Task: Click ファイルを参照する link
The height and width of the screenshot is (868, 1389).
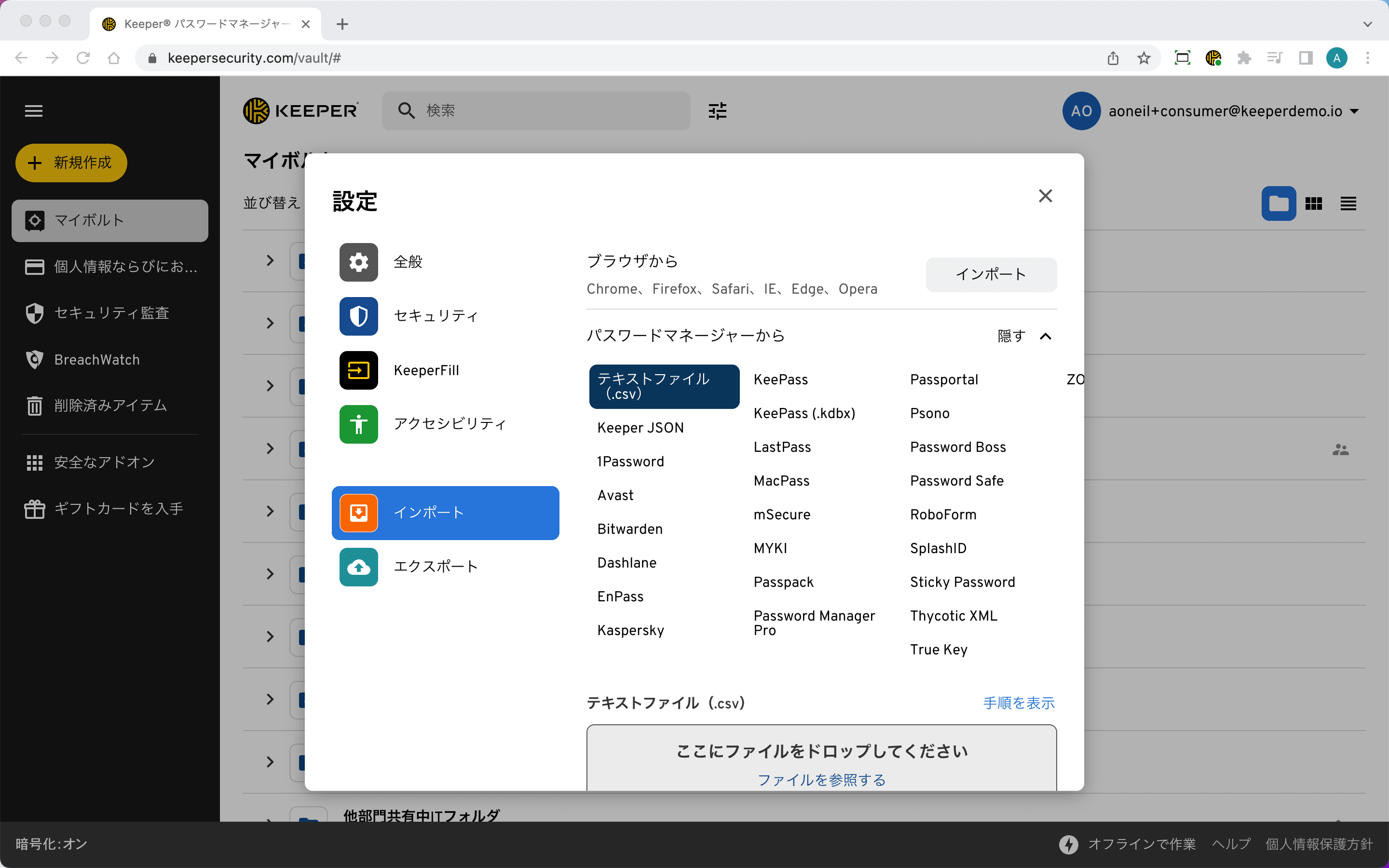Action: click(x=821, y=780)
